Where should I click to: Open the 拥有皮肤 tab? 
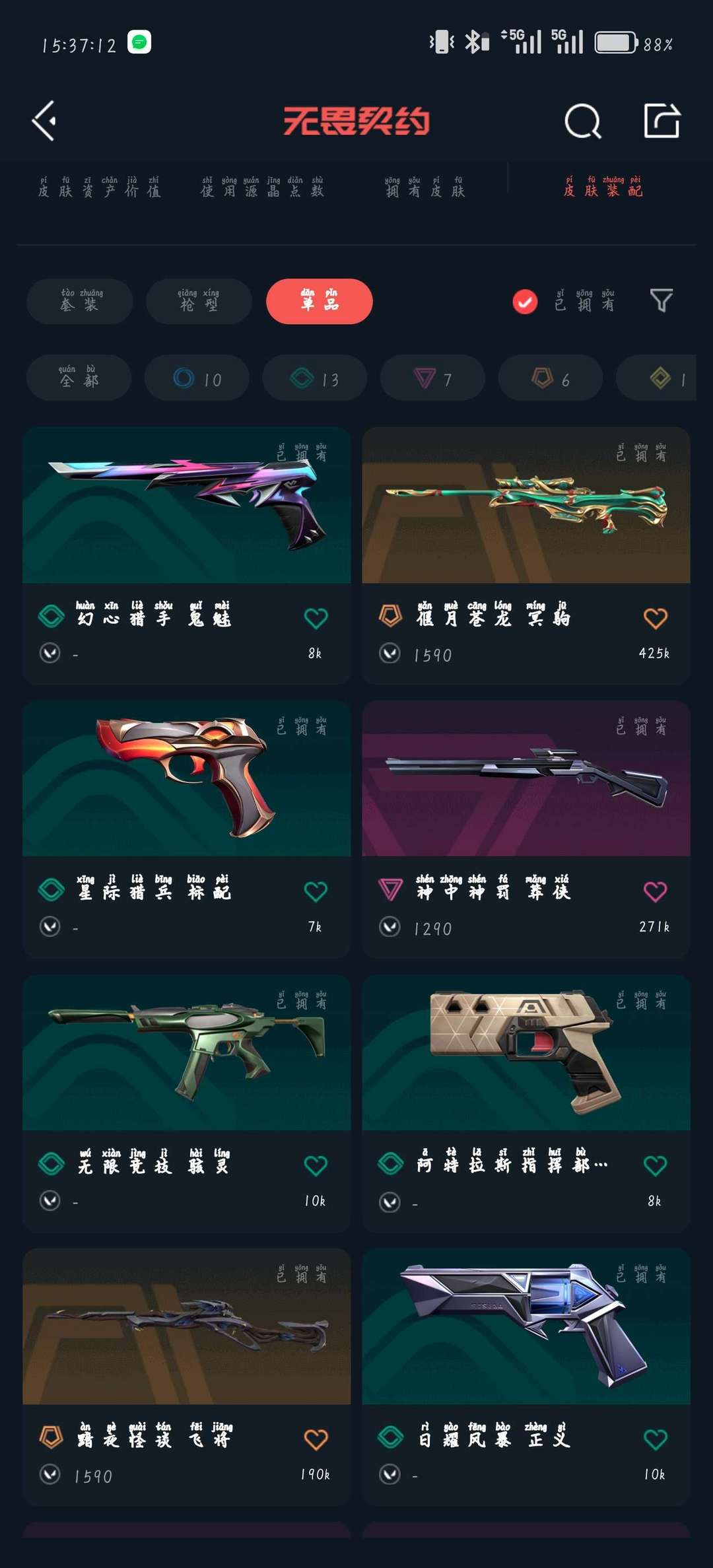(425, 187)
